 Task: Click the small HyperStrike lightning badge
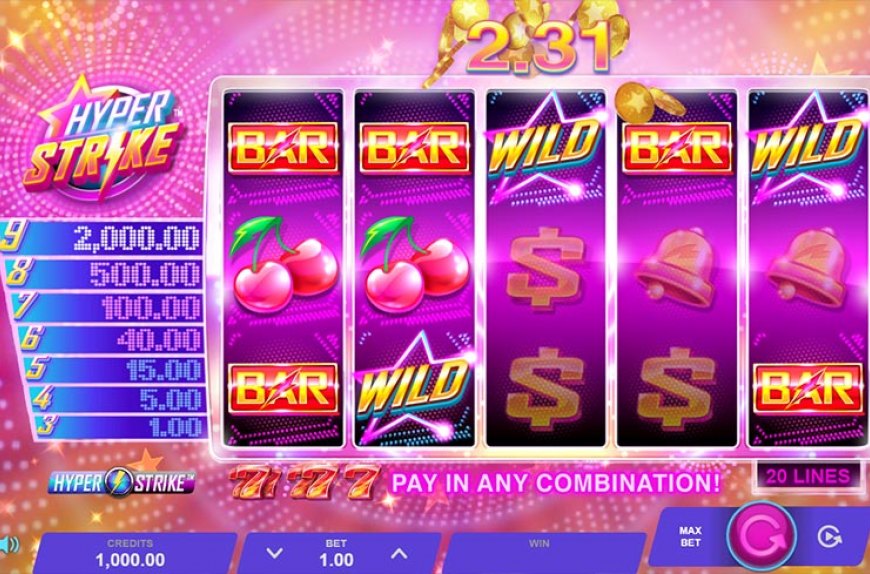(122, 482)
